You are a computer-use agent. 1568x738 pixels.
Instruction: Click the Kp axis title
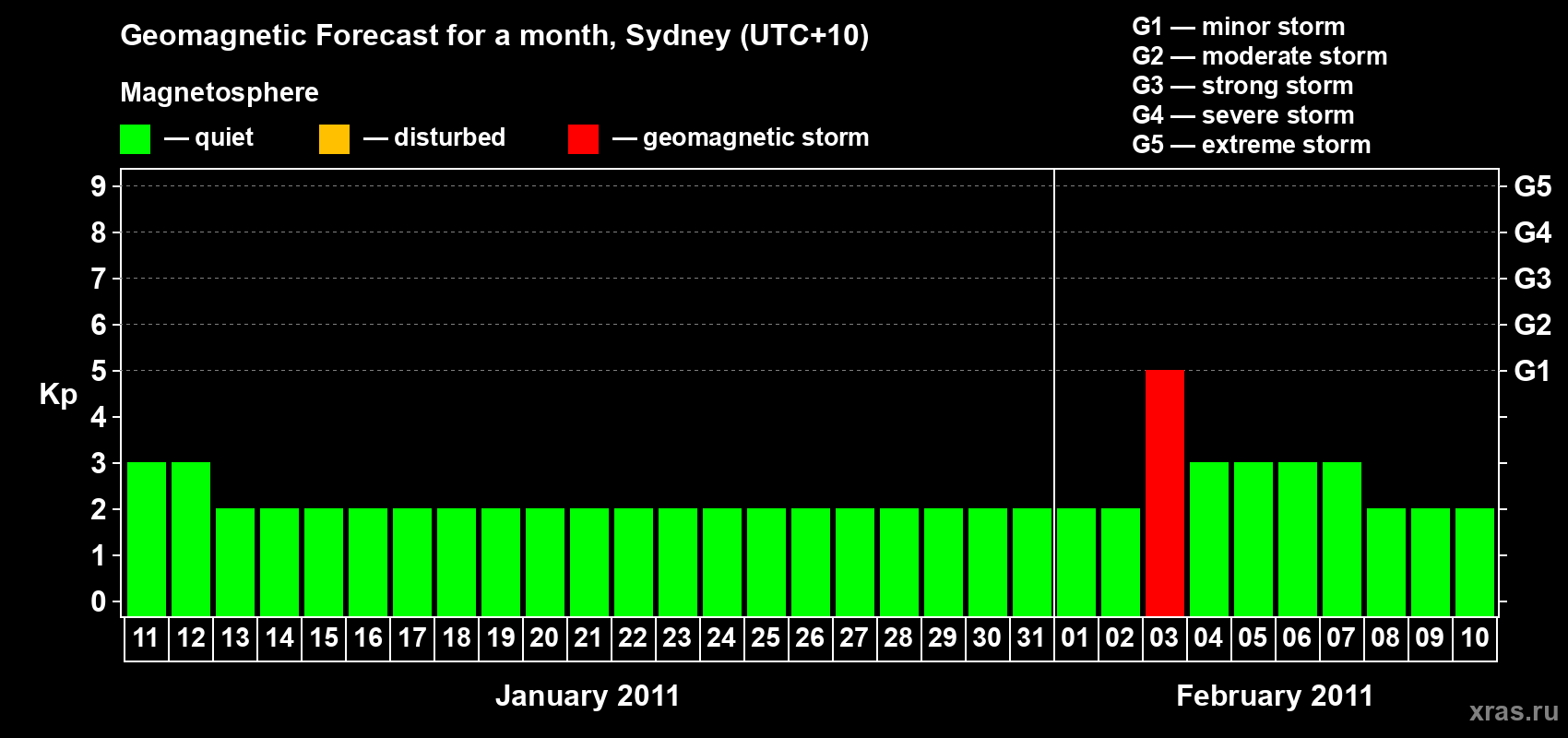point(58,395)
